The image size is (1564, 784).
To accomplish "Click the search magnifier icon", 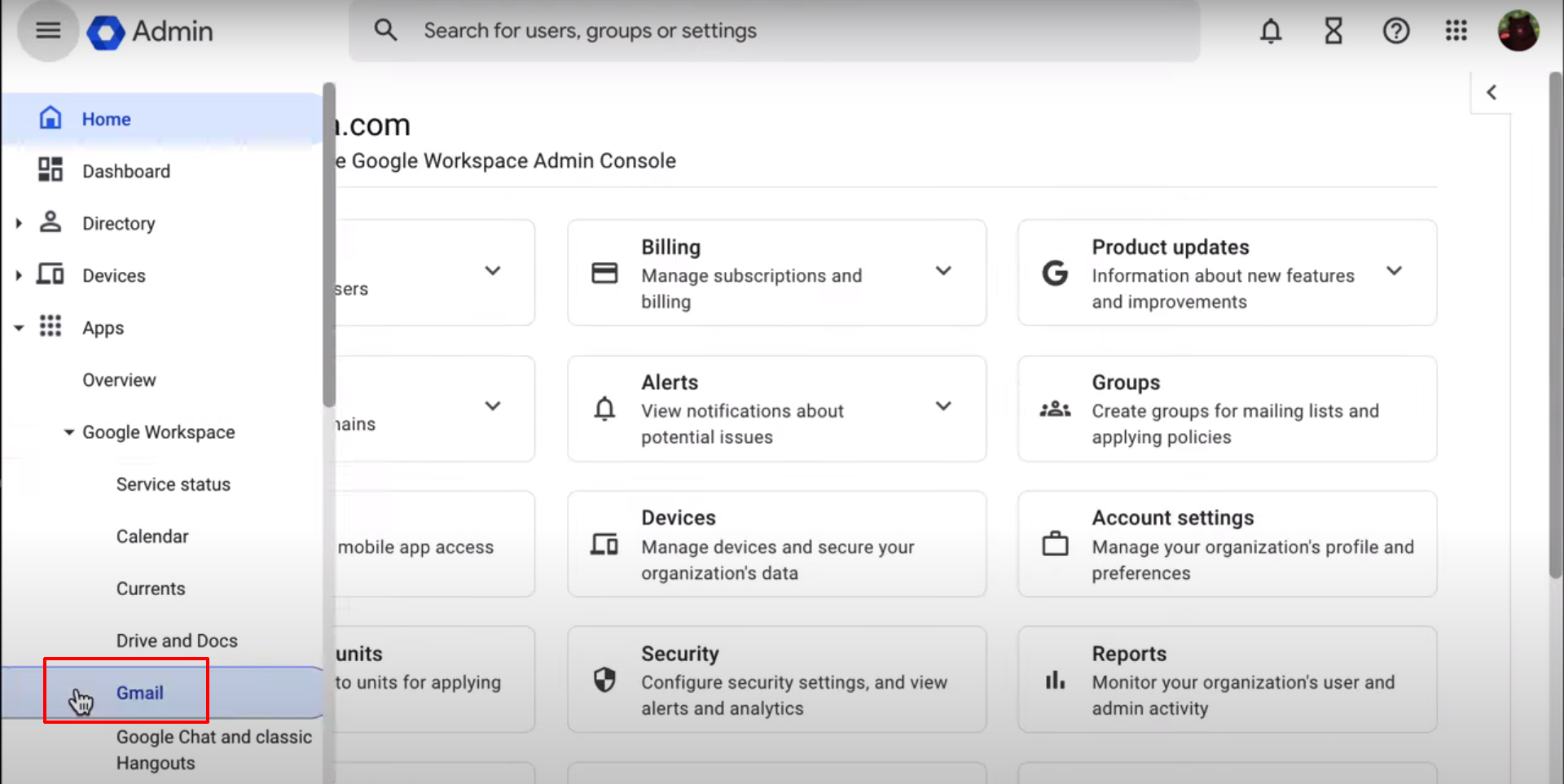I will 385,29.
